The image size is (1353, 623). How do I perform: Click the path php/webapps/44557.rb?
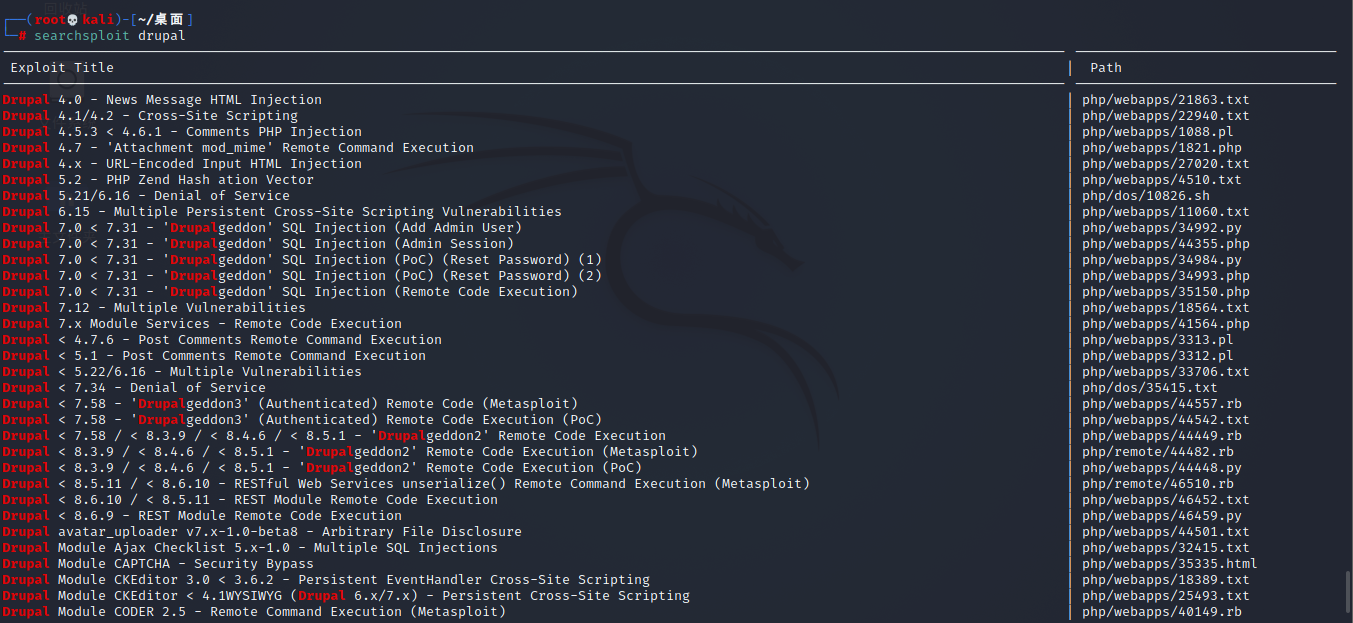pos(1162,404)
